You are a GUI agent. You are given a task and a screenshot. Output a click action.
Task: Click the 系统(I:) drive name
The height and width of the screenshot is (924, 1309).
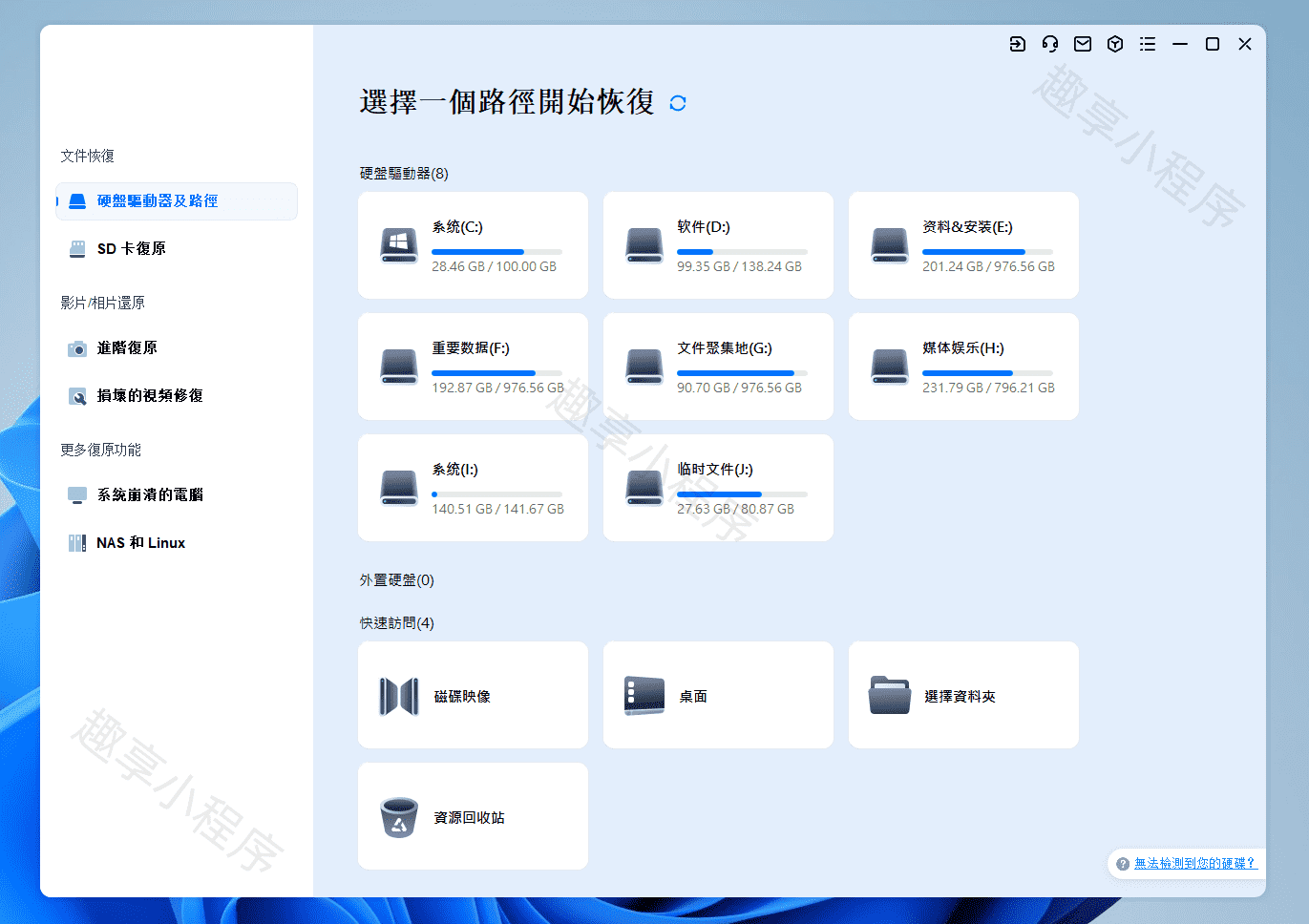tap(455, 470)
